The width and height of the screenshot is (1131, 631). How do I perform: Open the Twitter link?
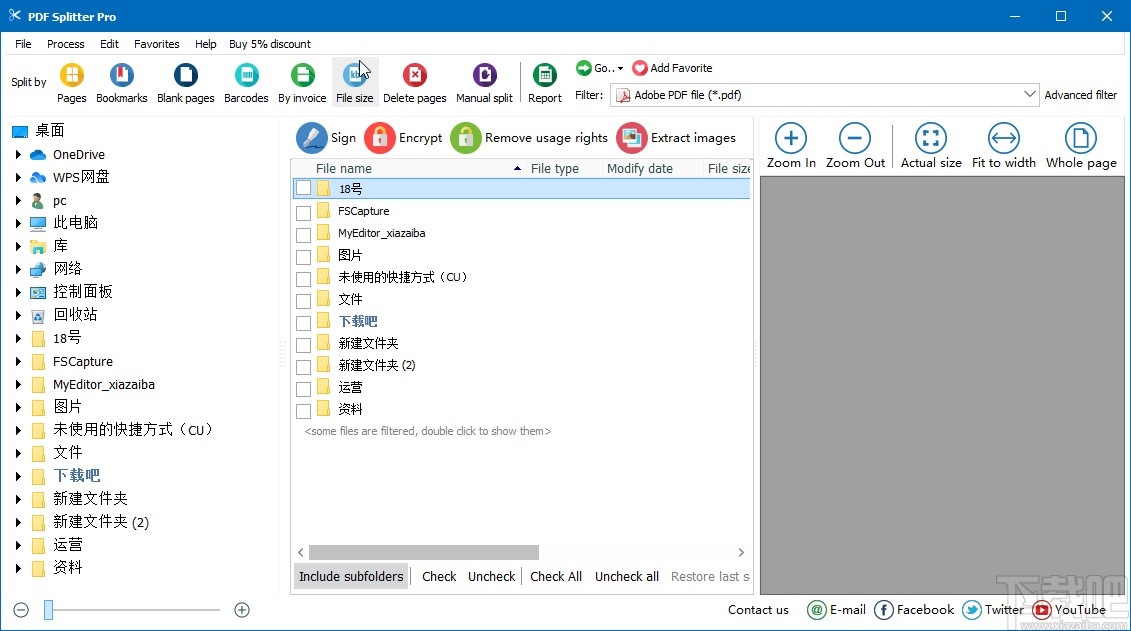(993, 610)
